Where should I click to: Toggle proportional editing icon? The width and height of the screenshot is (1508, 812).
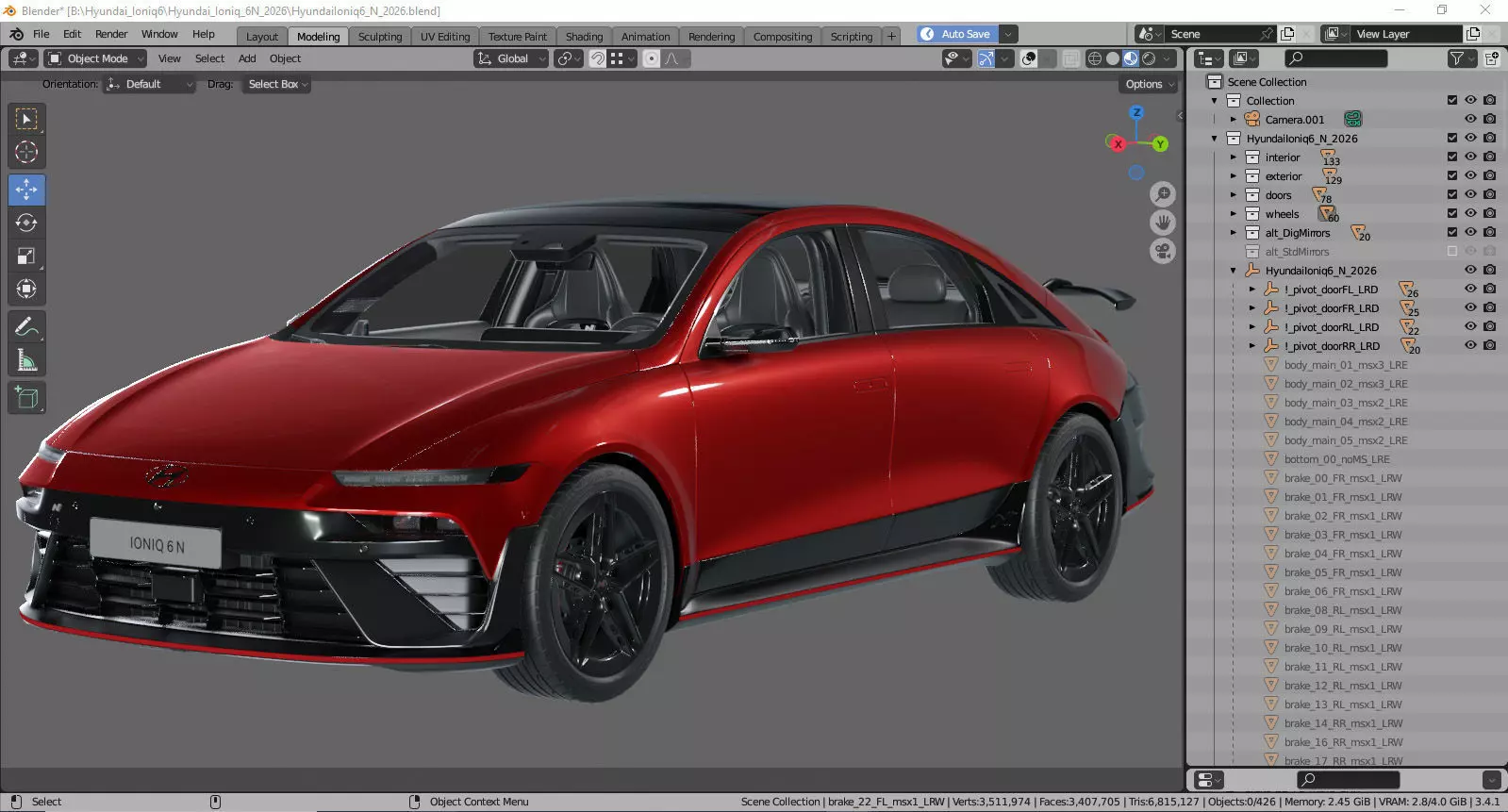pos(651,58)
